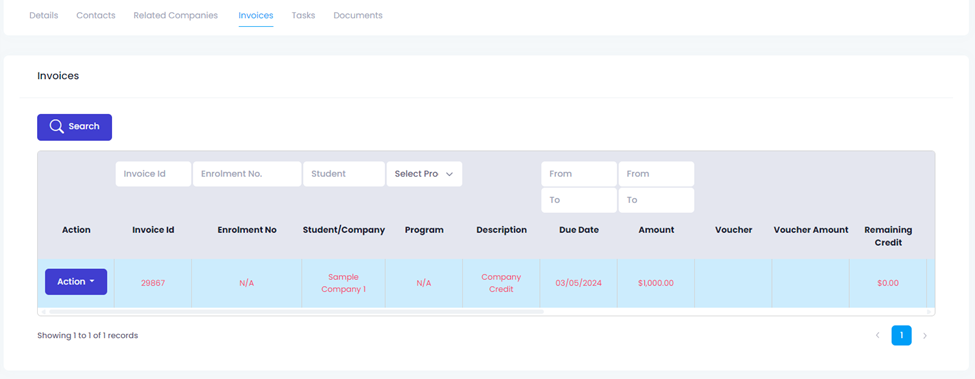Open the Contacts tab
This screenshot has width=975, height=379.
click(96, 16)
